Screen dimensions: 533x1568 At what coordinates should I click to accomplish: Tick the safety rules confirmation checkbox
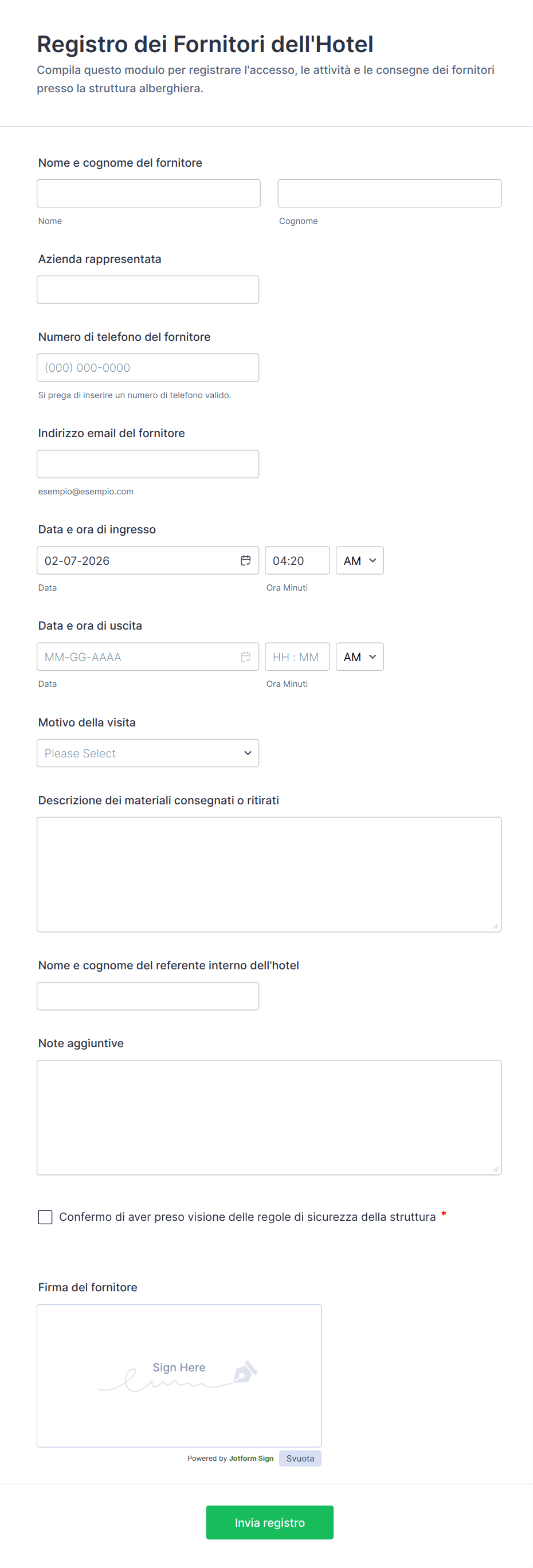point(45,1217)
